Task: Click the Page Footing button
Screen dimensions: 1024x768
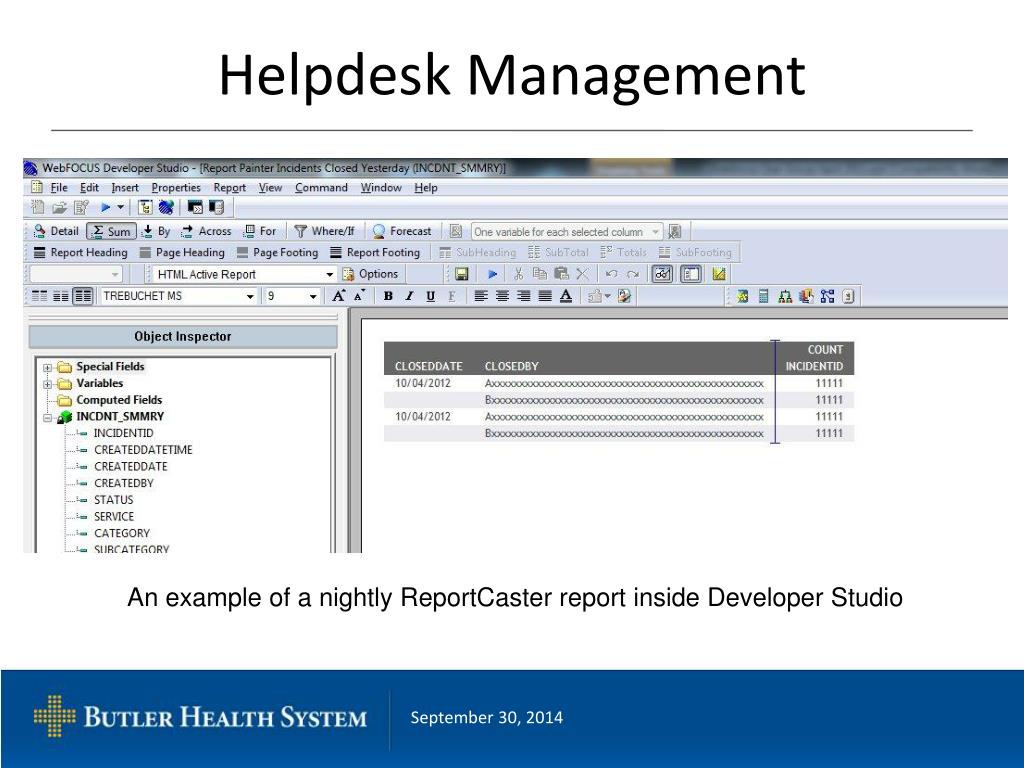Action: [x=278, y=252]
